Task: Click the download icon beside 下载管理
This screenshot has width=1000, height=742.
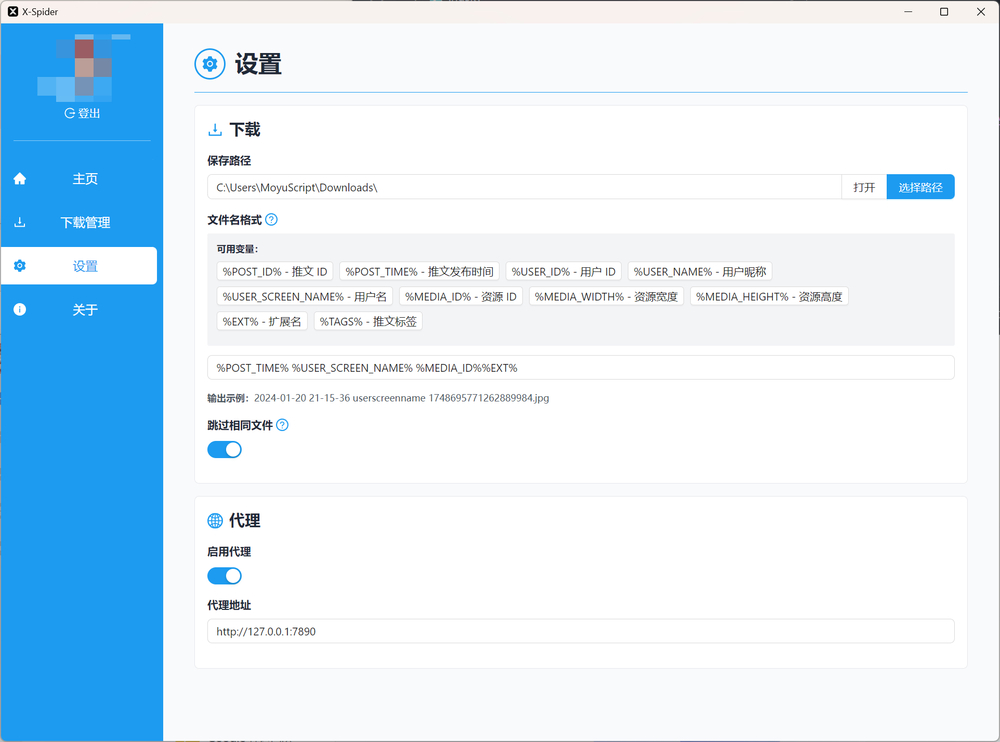Action: click(x=20, y=222)
